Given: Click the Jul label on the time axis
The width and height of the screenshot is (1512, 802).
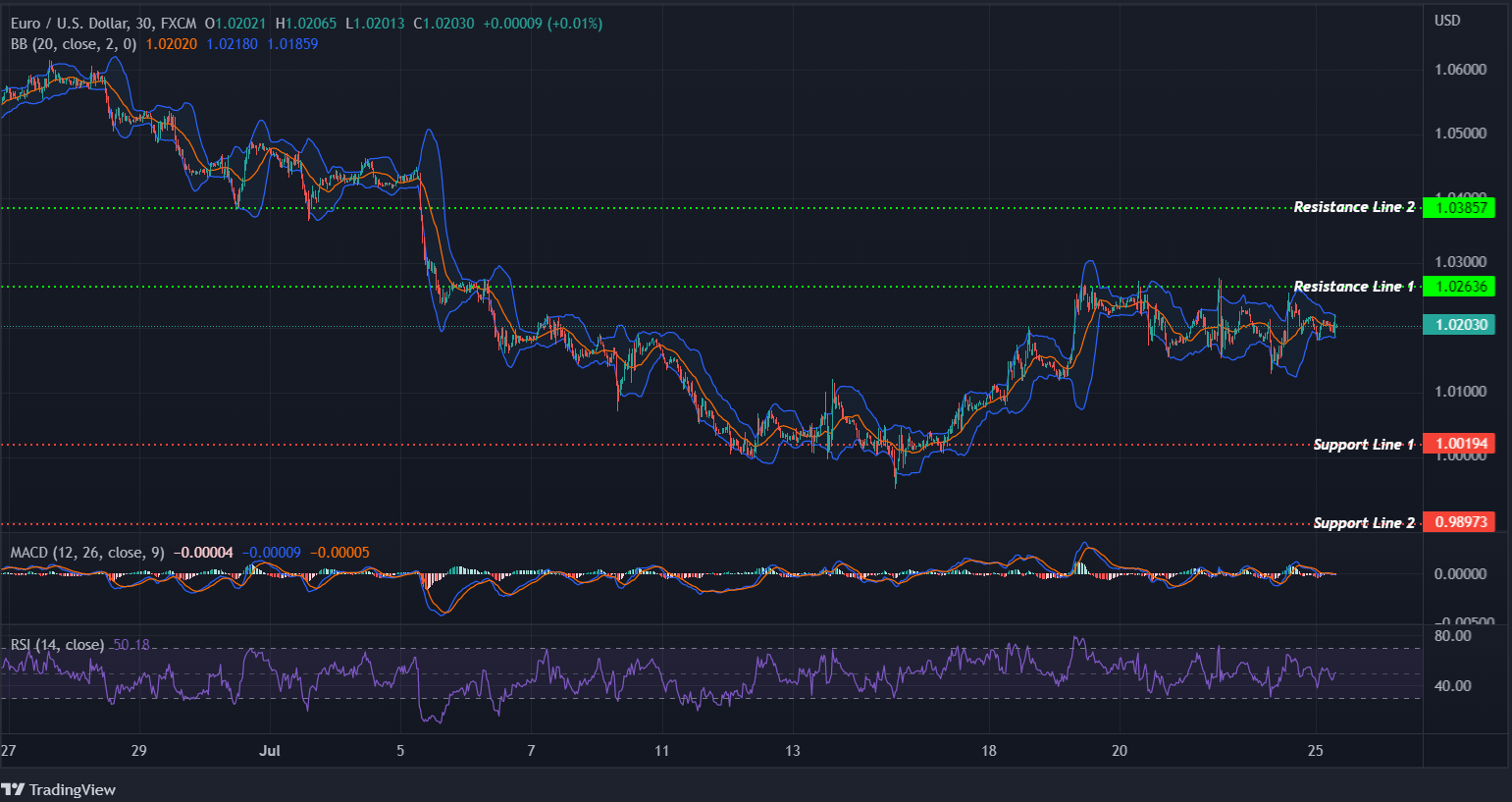Looking at the screenshot, I should (270, 751).
